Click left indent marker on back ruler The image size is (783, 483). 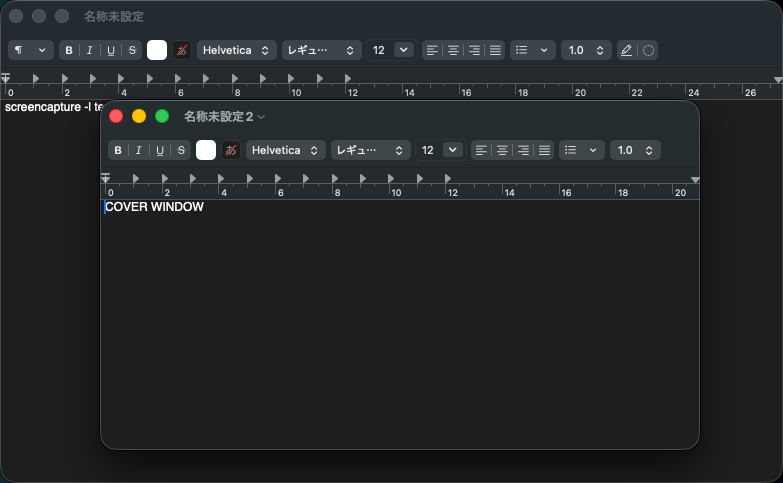pyautogui.click(x=5, y=78)
